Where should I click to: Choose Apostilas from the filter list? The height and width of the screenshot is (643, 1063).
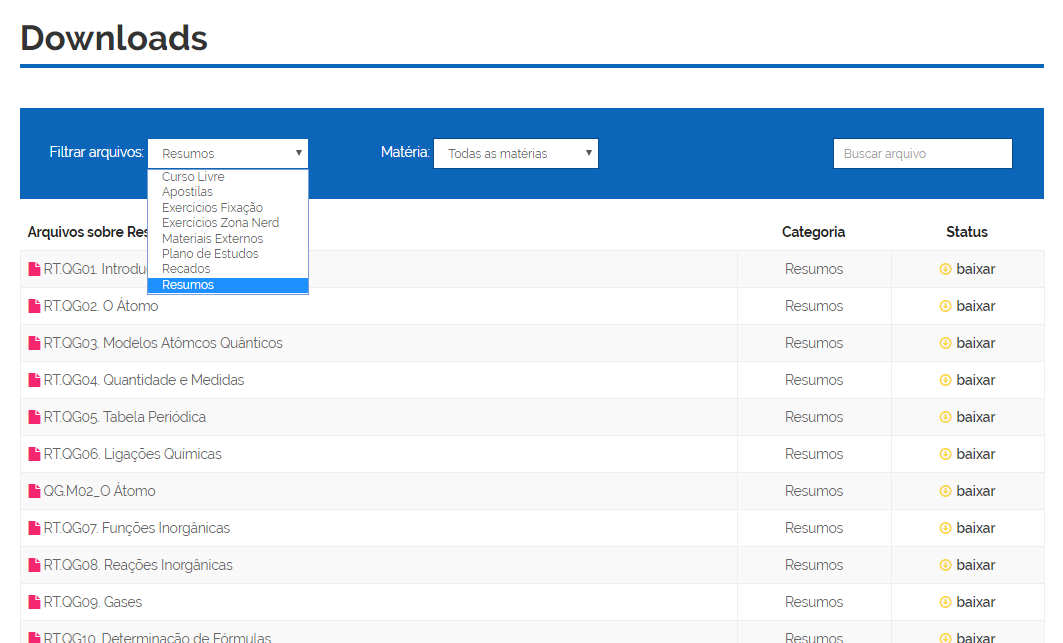(x=187, y=192)
